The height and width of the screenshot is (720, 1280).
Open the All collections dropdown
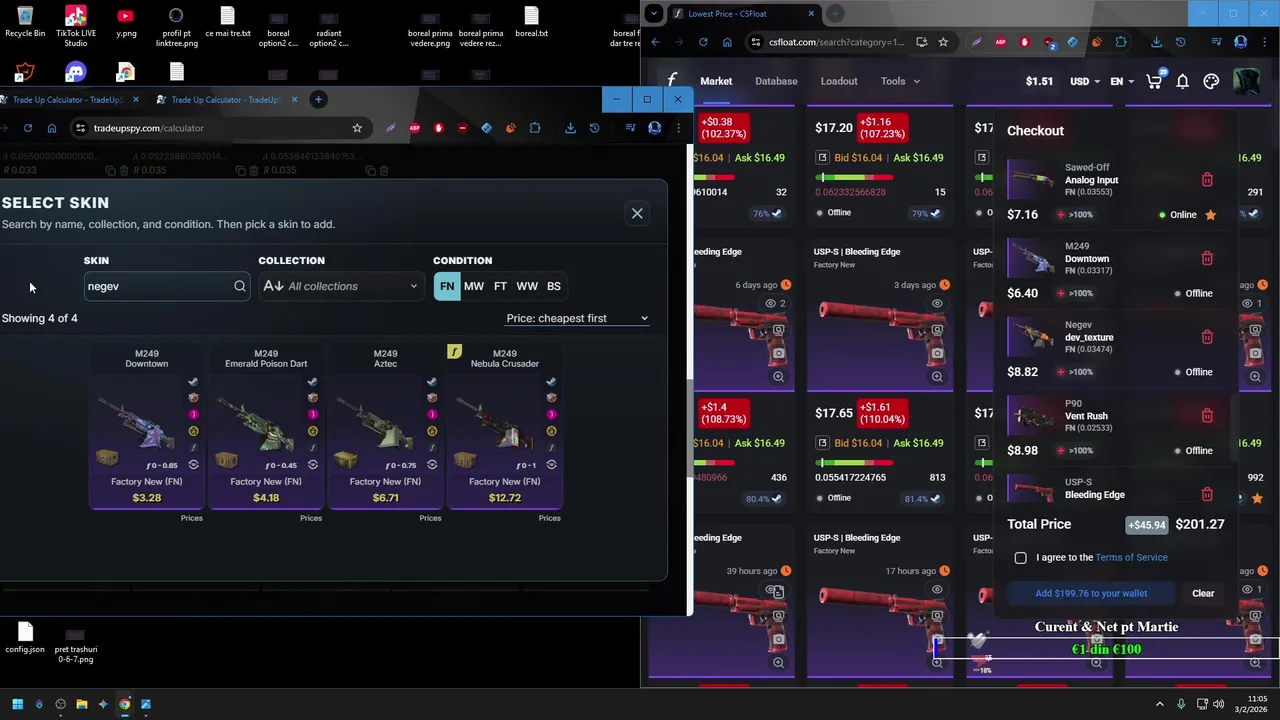pos(341,286)
